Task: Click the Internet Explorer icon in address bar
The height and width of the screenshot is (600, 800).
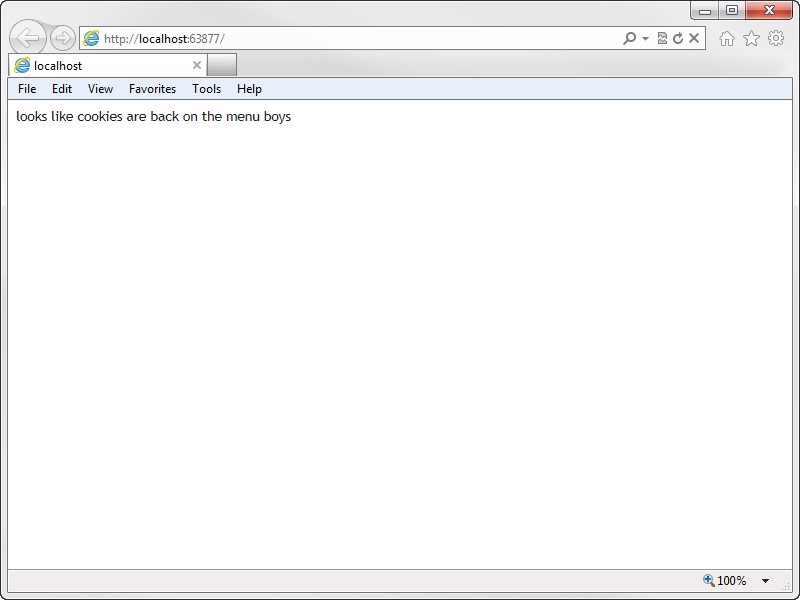Action: 91,37
